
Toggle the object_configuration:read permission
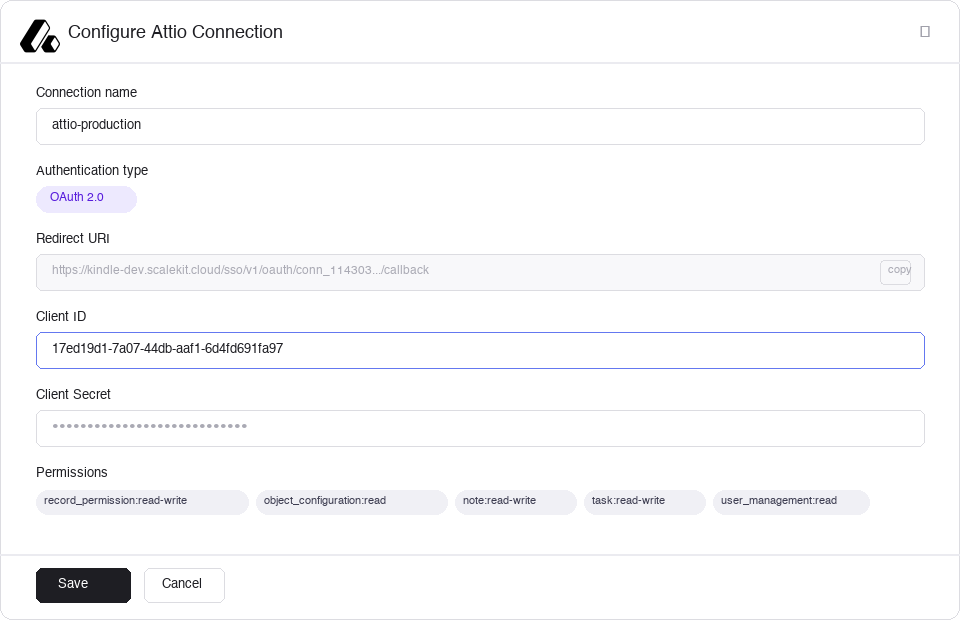pyautogui.click(x=351, y=501)
